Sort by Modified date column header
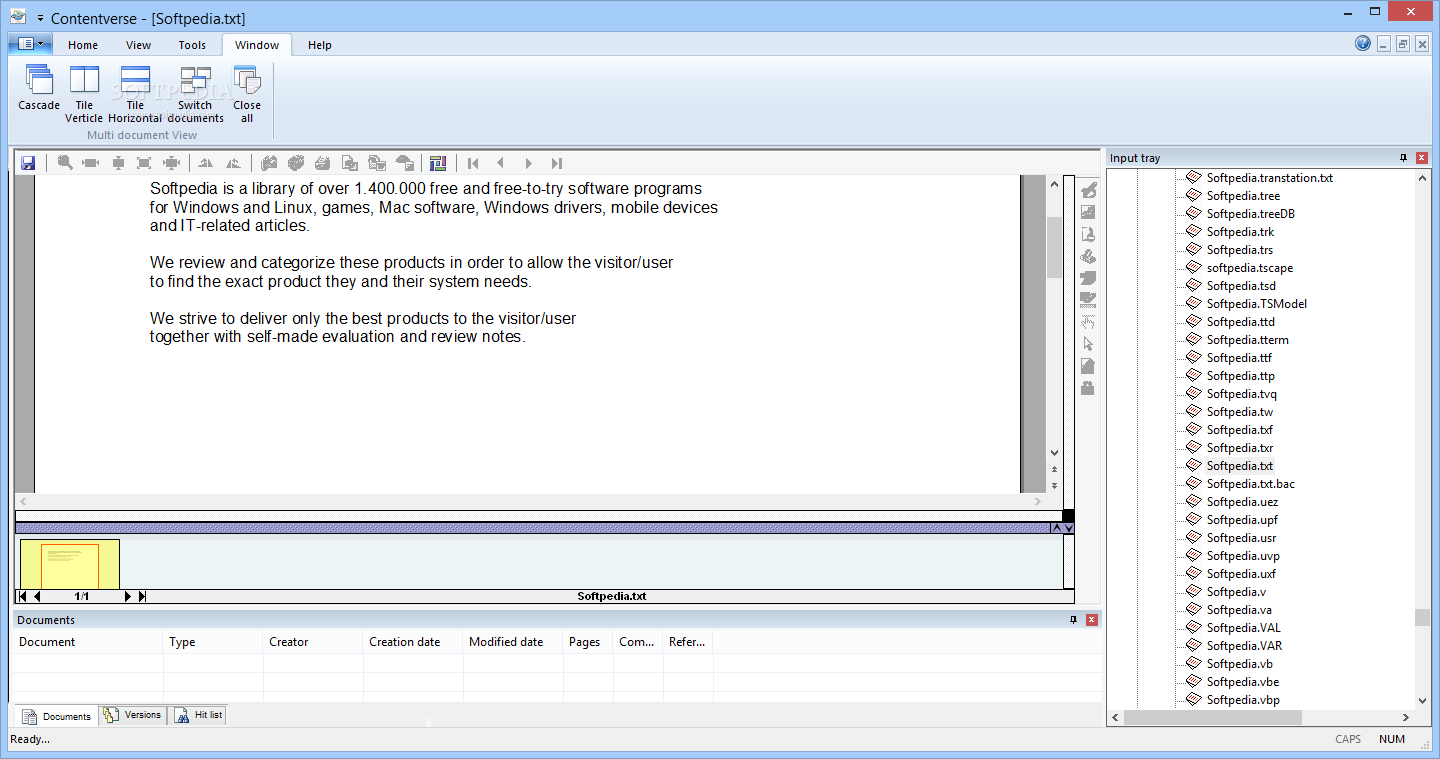Viewport: 1440px width, 759px height. [513, 642]
